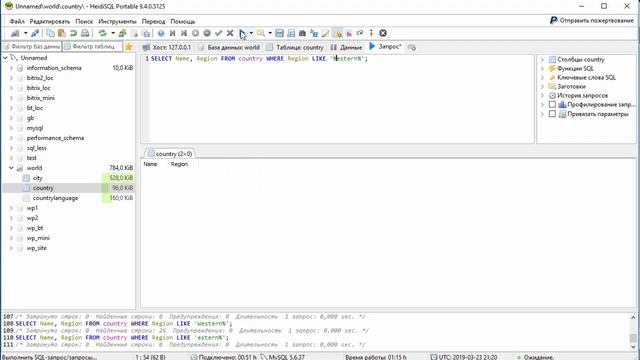Open the Инструменты menu
The width and height of the screenshot is (640, 360).
[117, 21]
